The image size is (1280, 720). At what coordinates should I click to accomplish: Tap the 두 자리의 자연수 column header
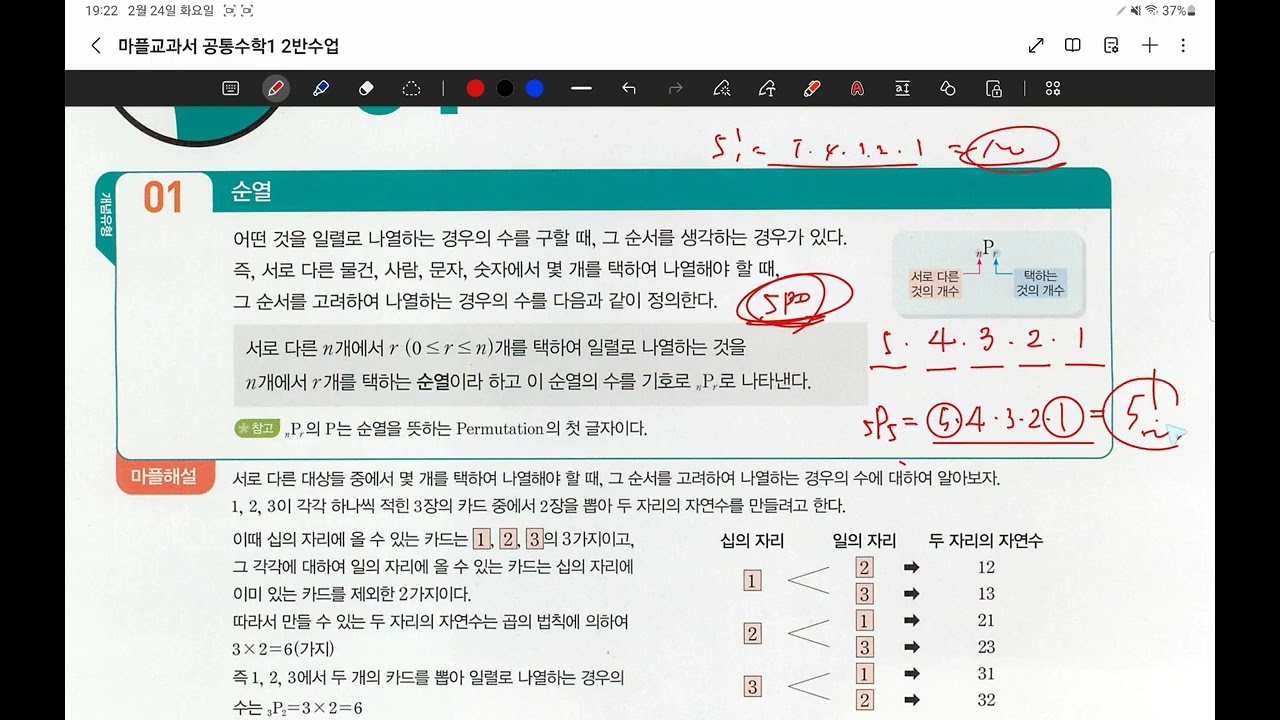click(x=986, y=541)
